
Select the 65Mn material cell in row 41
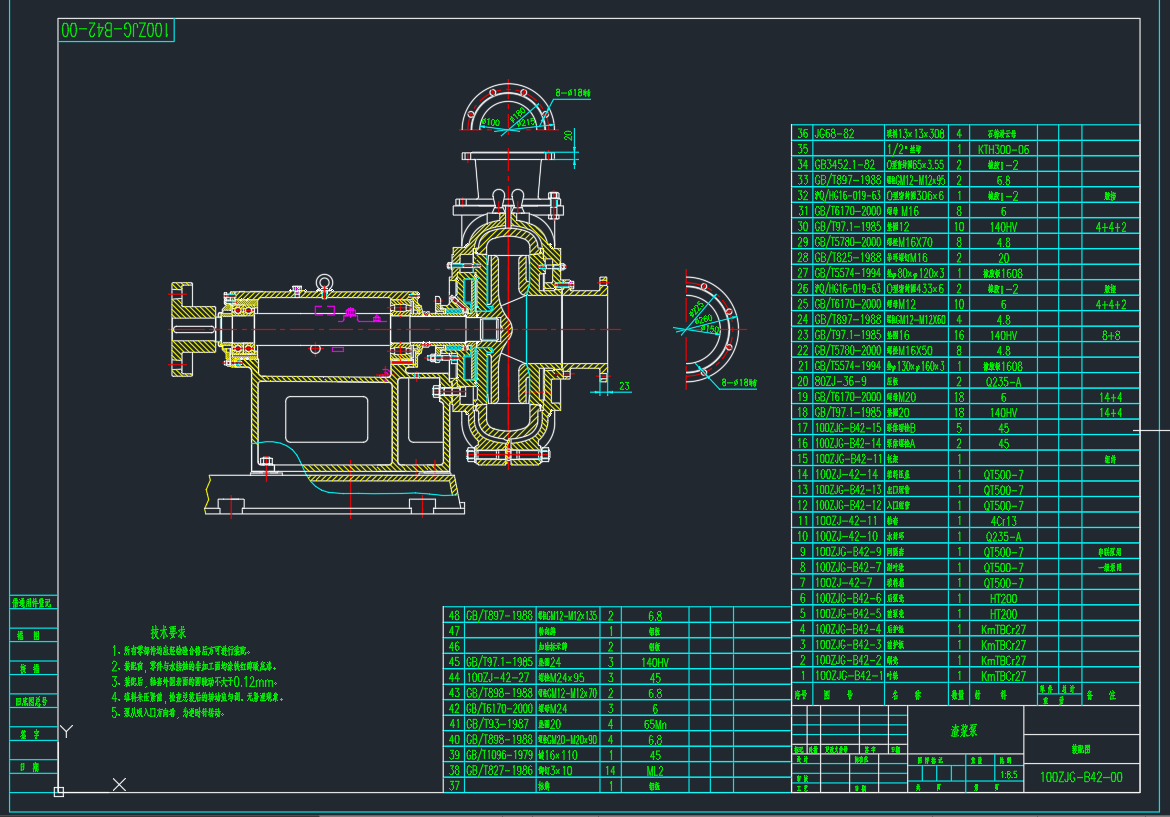coord(656,724)
